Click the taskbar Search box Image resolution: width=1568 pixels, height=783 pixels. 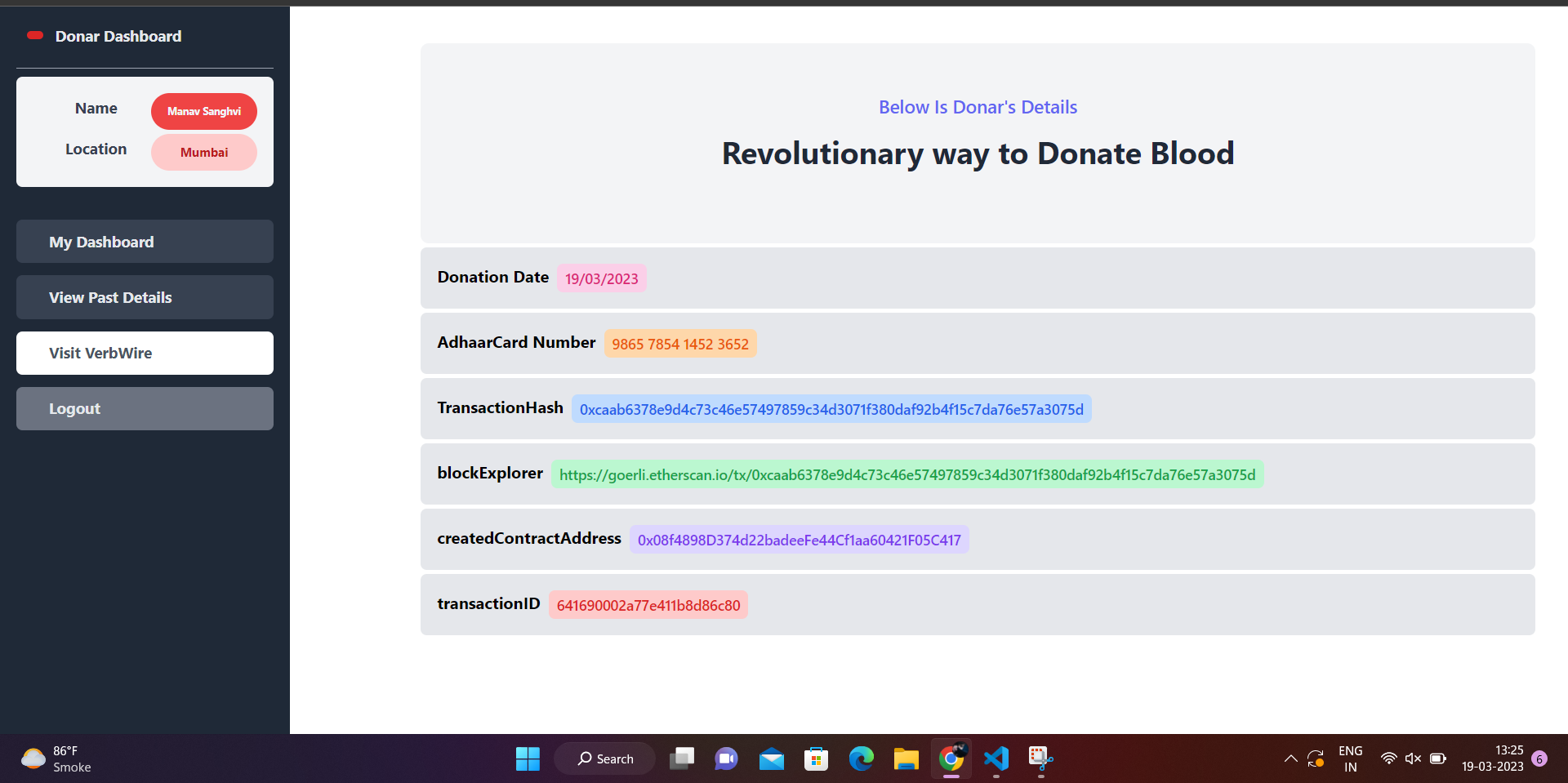[604, 759]
